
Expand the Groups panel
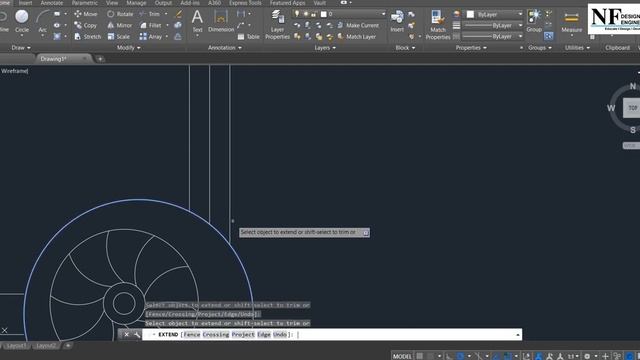(x=540, y=48)
